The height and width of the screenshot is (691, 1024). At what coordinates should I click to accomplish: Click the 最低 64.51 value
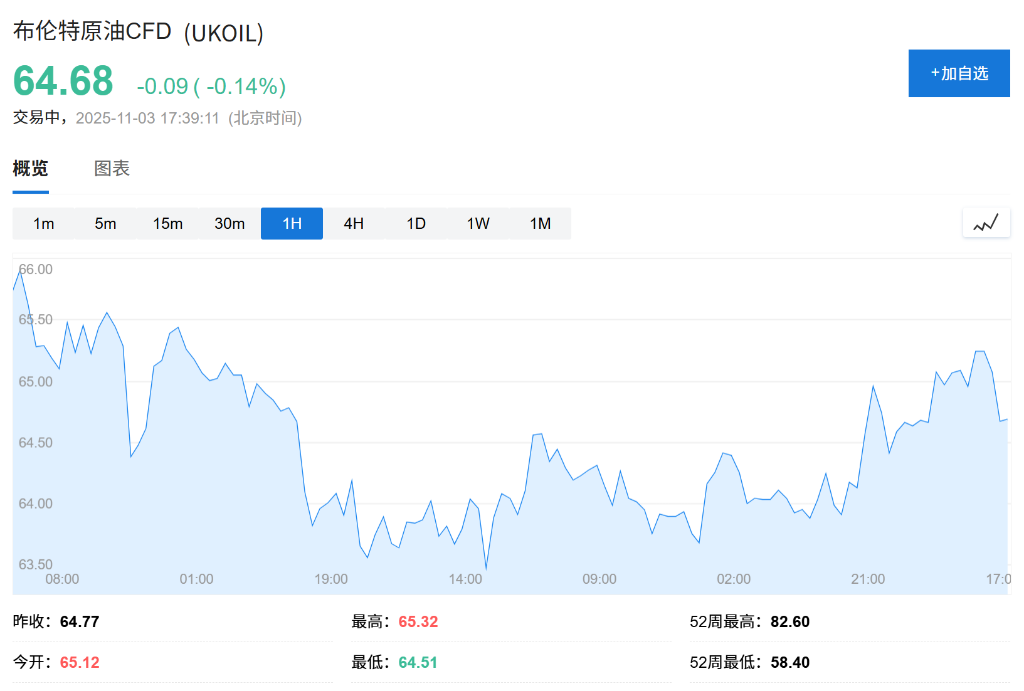click(x=417, y=662)
